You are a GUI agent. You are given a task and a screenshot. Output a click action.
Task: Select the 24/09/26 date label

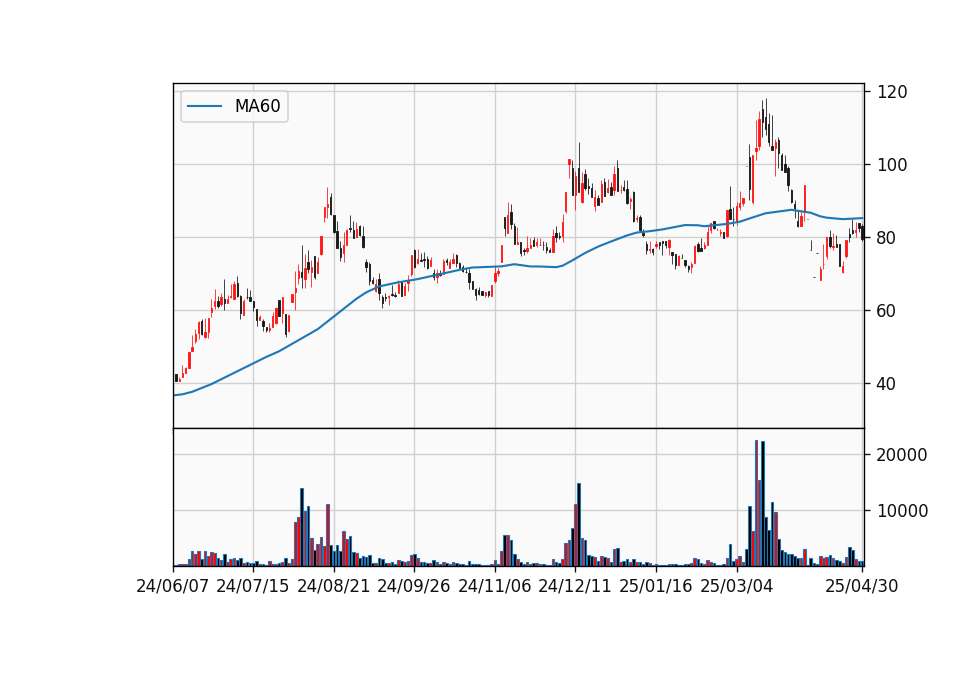pos(413,586)
